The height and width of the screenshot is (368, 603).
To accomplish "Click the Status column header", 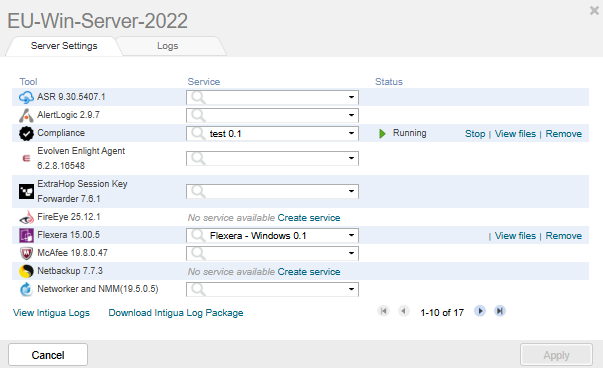I will point(389,82).
